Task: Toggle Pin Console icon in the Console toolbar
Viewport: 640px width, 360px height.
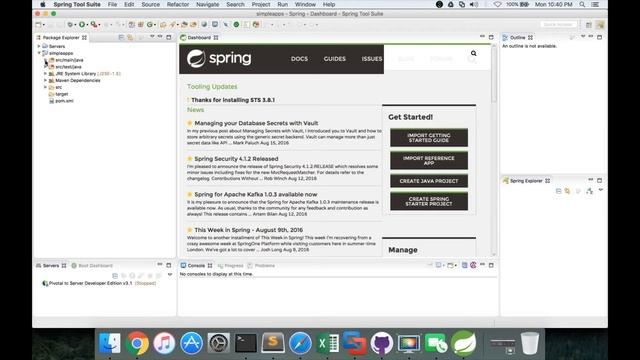Action: tap(464, 265)
